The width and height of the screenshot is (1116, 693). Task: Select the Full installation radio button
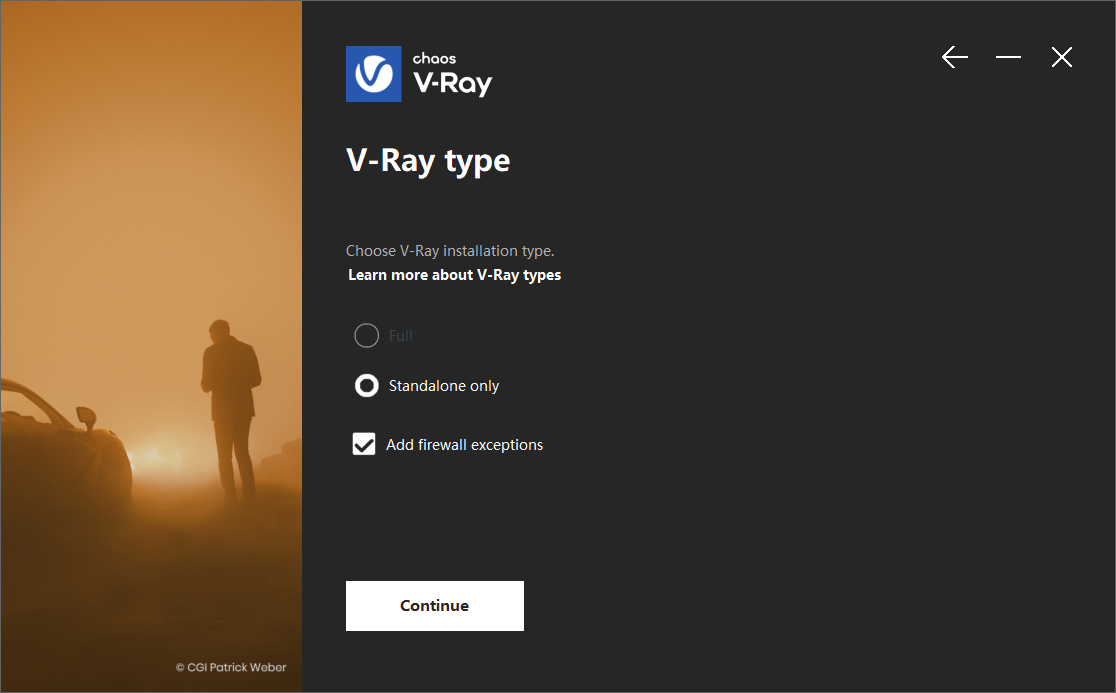pyautogui.click(x=367, y=335)
